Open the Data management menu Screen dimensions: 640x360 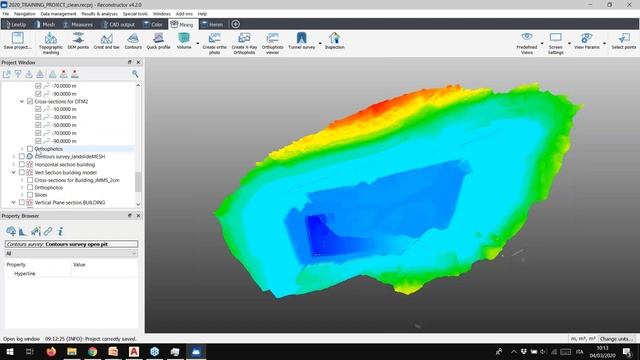[x=58, y=14]
